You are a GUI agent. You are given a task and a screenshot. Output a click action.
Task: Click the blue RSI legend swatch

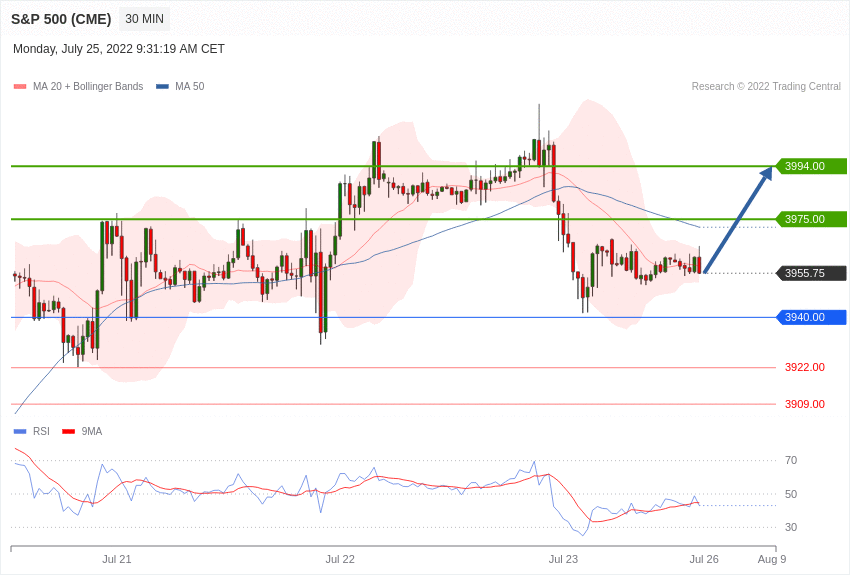click(20, 432)
